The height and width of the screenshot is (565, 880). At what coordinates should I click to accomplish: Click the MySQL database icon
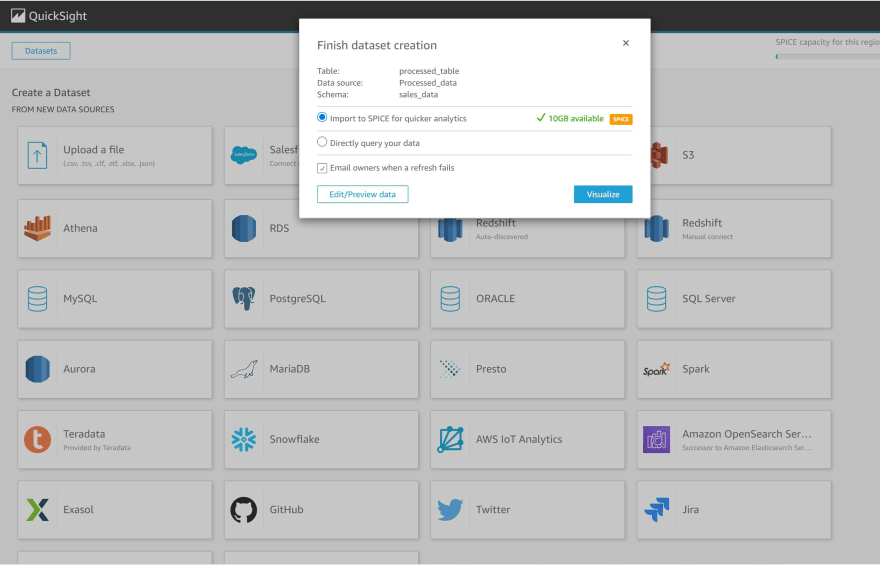38,299
